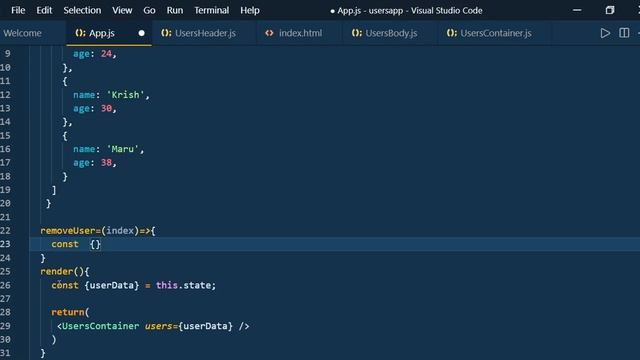Image resolution: width=640 pixels, height=360 pixels.
Task: Minimize the VS Code window
Action: (577, 10)
